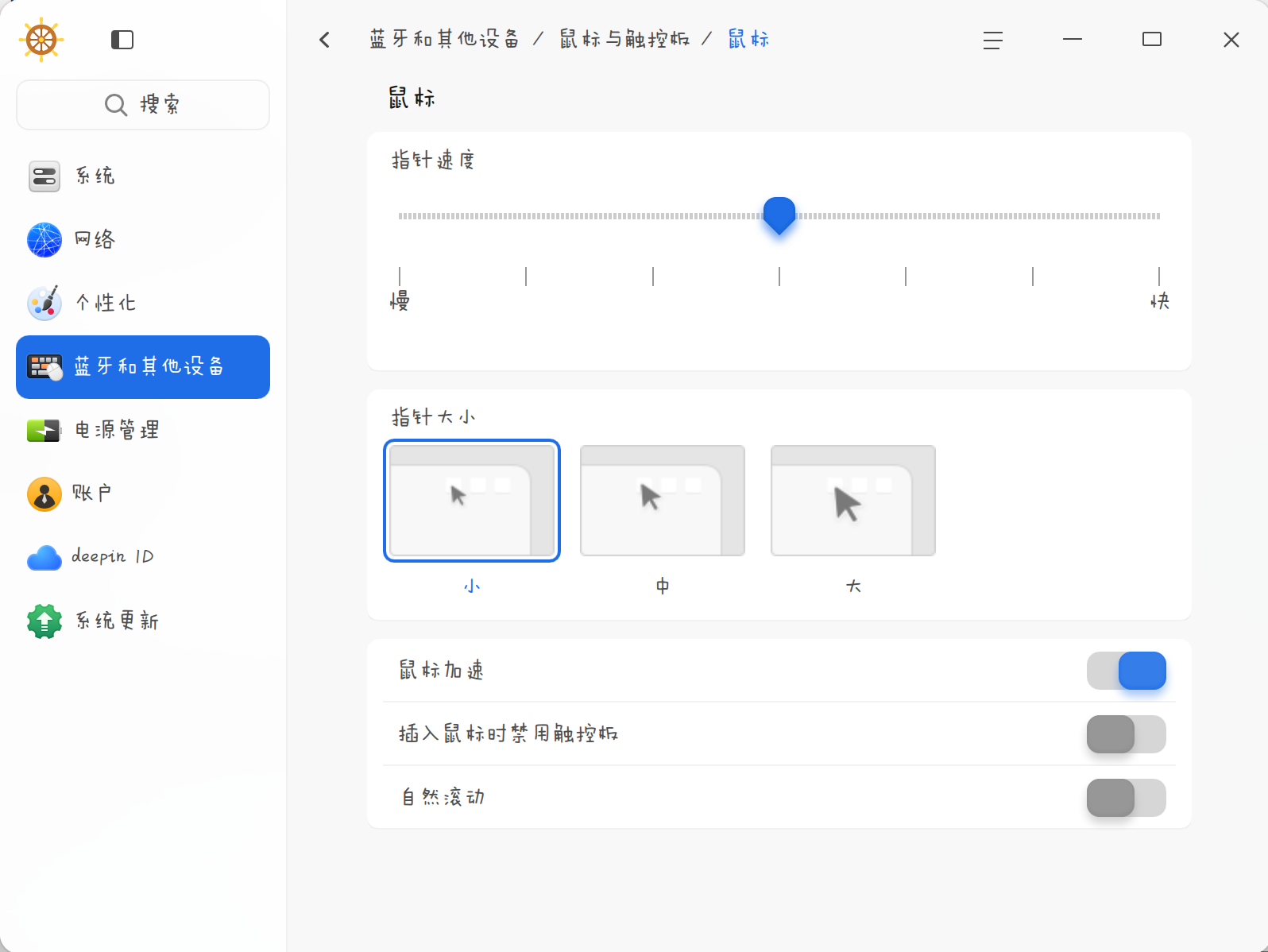This screenshot has height=952, width=1268.
Task: Open 网络 globe icon in sidebar
Action: (44, 240)
